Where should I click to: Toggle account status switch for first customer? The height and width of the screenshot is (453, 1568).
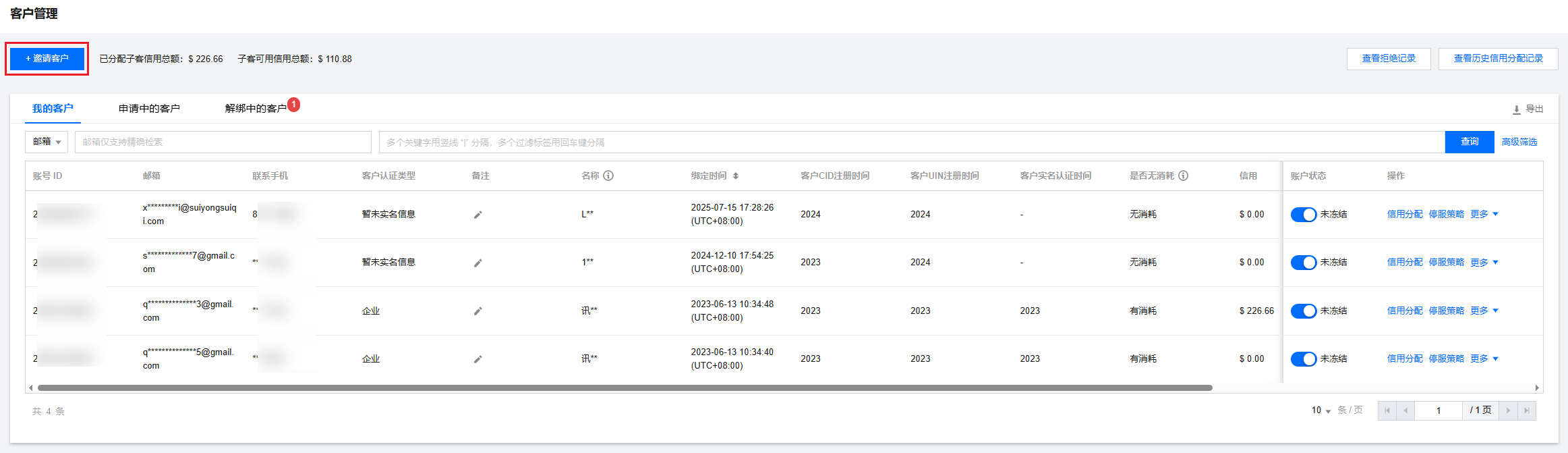(1303, 215)
